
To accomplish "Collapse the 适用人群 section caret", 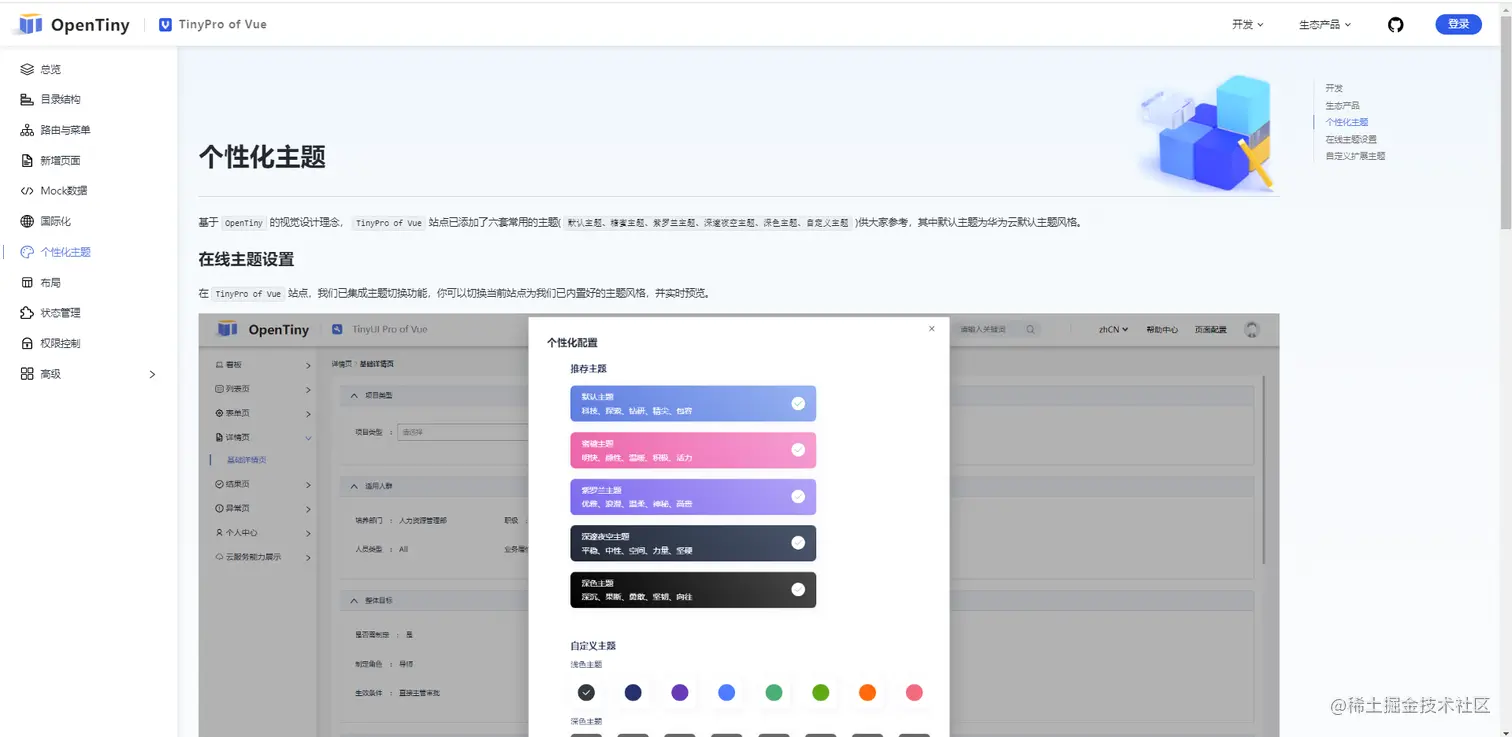I will (354, 486).
